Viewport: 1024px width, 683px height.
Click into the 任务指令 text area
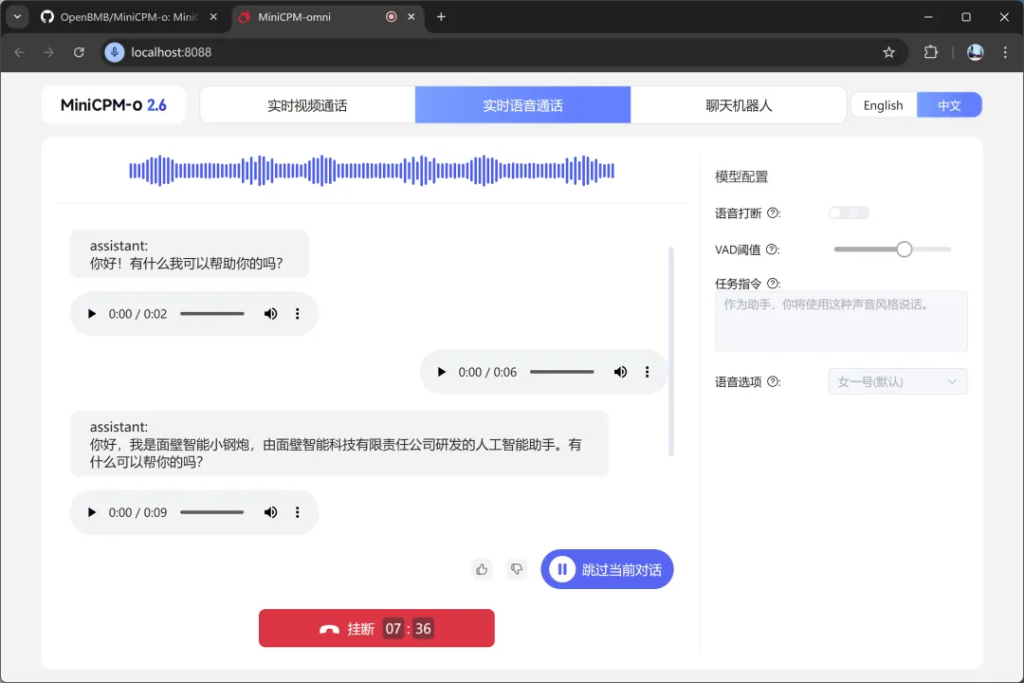(841, 321)
